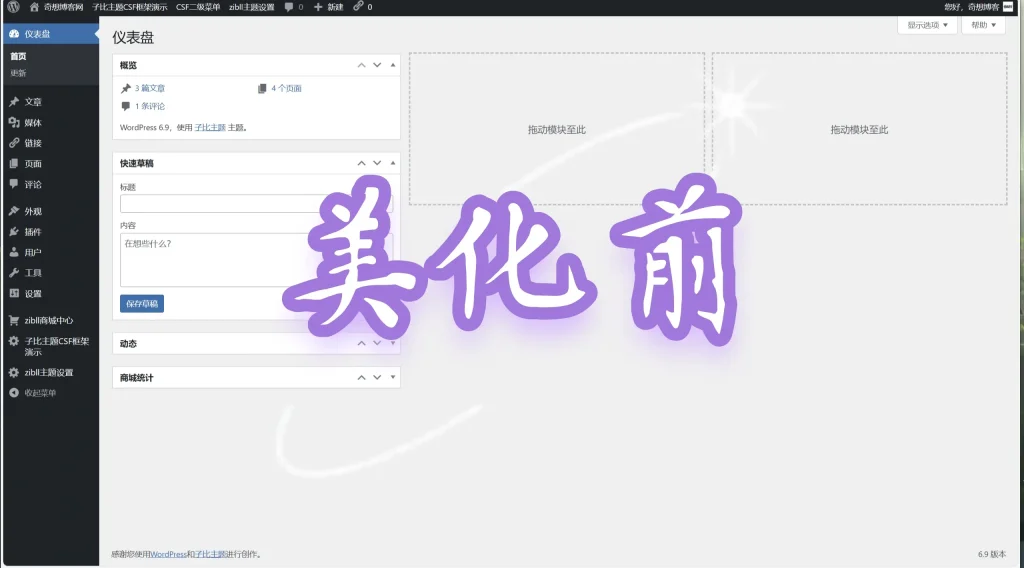Screen dimensions: 1024x568
Task: Click the link icon in admin bar
Action: [358, 7]
